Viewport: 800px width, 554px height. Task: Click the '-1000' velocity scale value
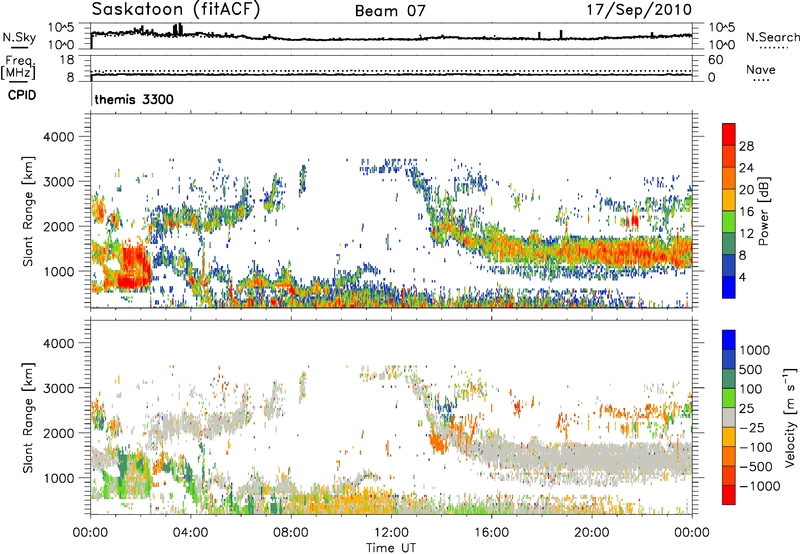(759, 486)
